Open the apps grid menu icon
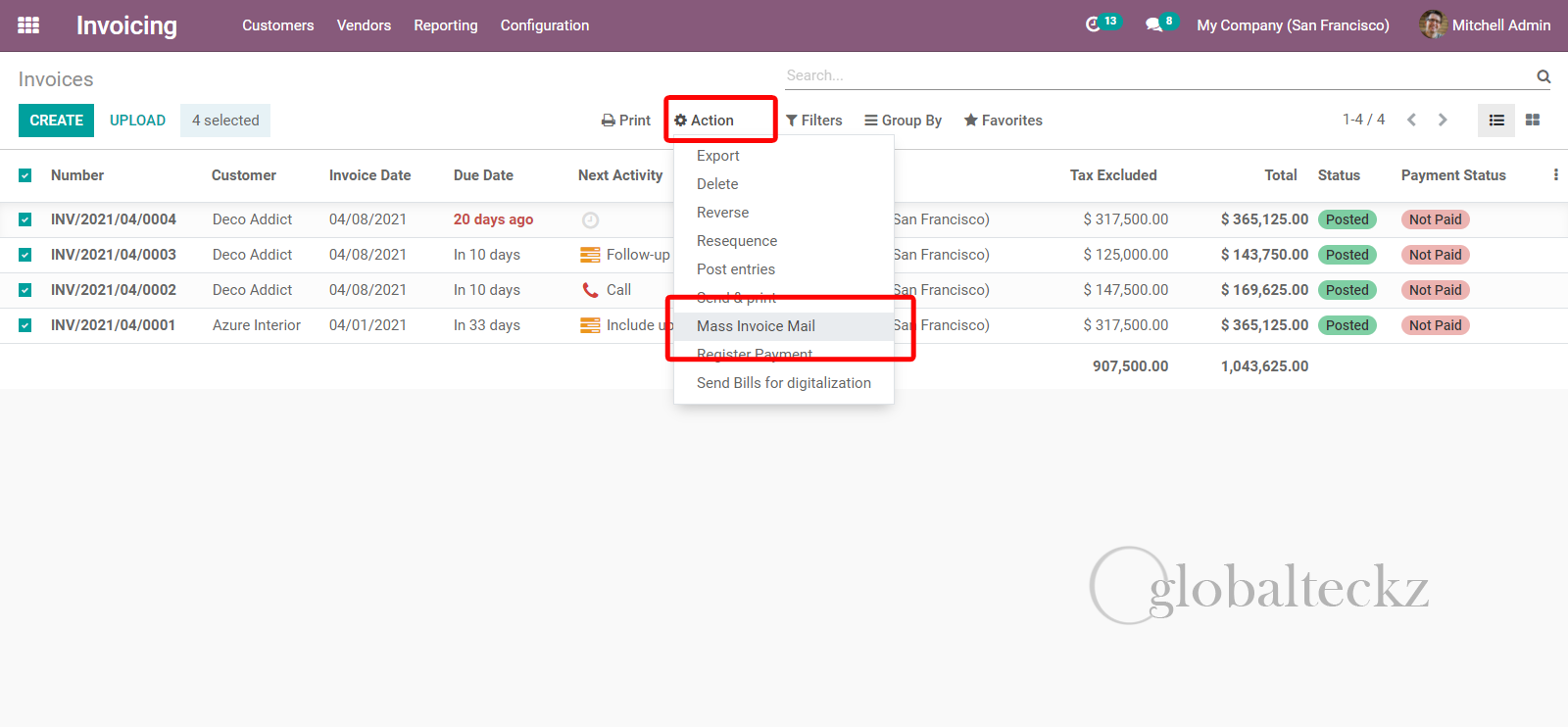Viewport: 1568px width, 727px height. click(28, 25)
